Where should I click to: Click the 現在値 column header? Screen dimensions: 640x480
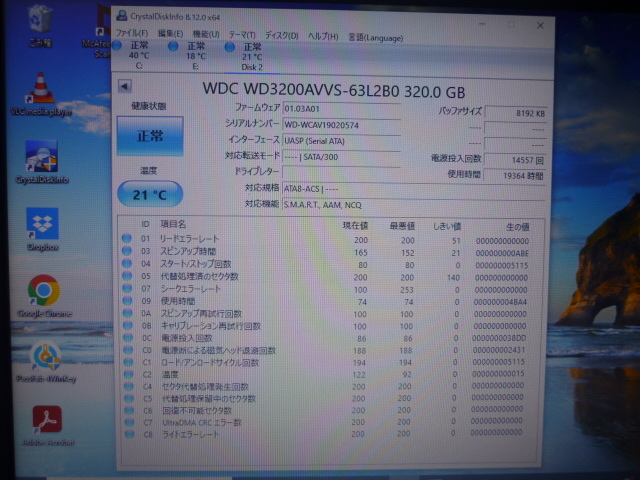(x=355, y=225)
